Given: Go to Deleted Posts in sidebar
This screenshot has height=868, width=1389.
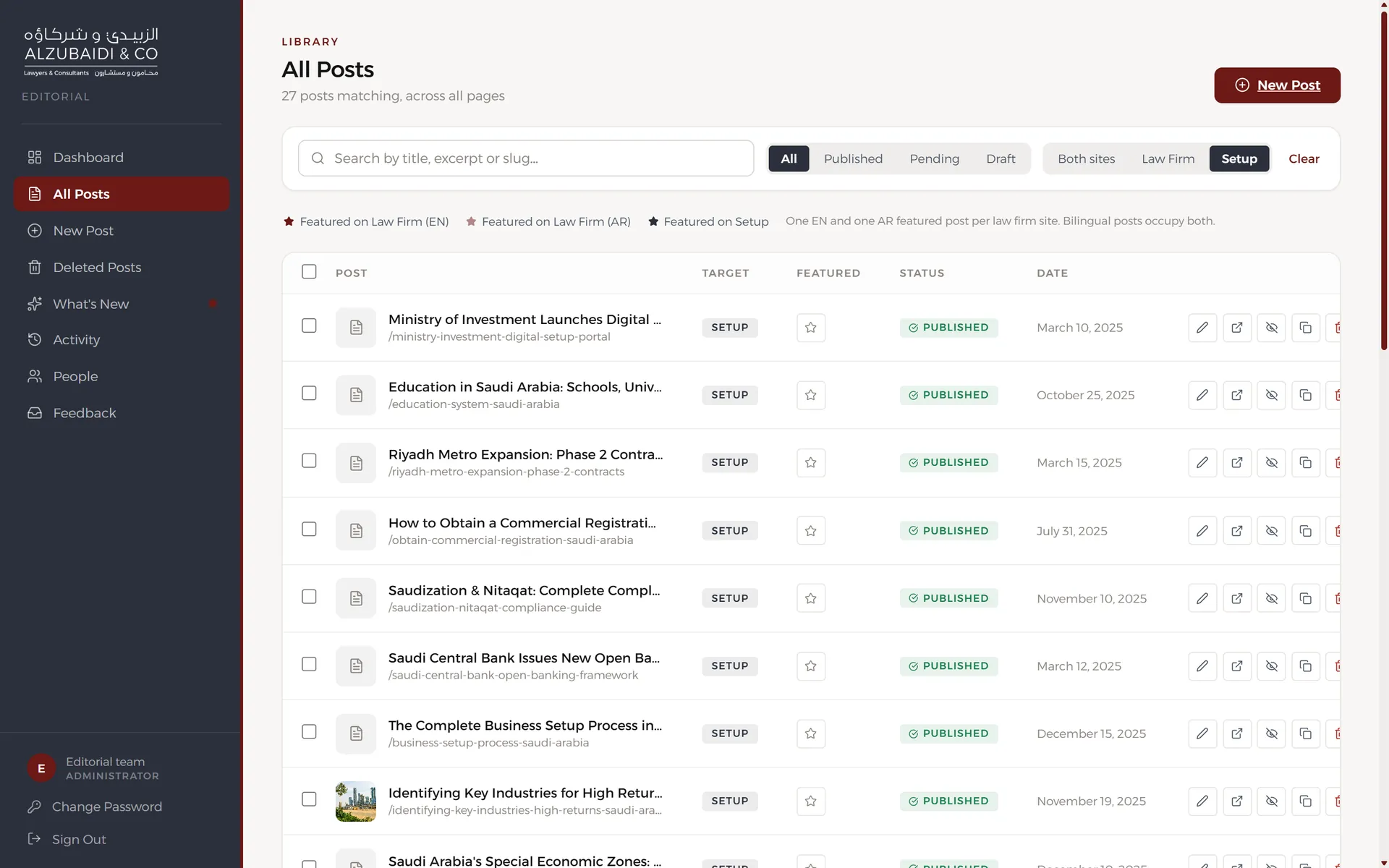Looking at the screenshot, I should coord(122,268).
